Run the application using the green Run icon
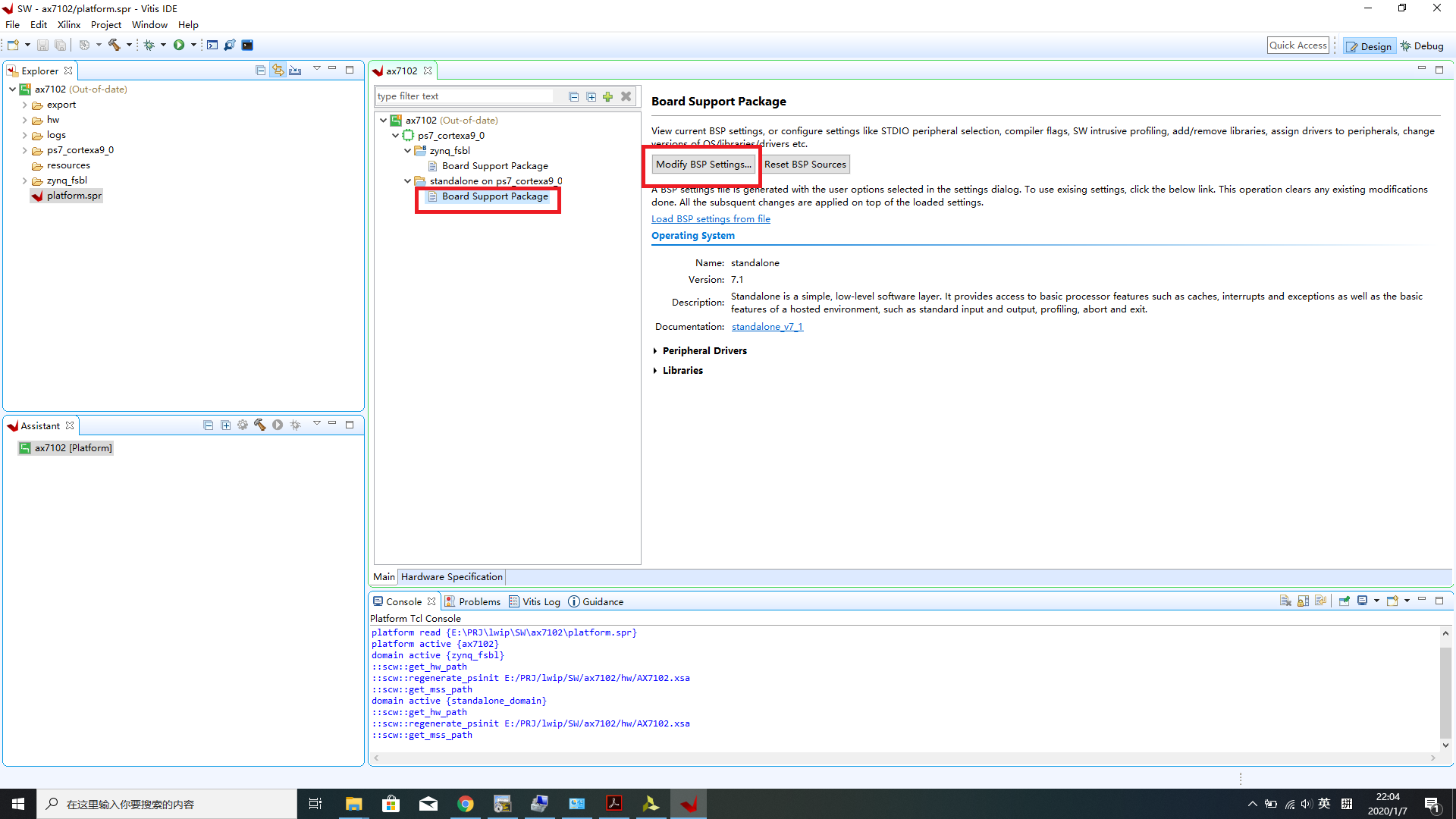 click(x=179, y=45)
